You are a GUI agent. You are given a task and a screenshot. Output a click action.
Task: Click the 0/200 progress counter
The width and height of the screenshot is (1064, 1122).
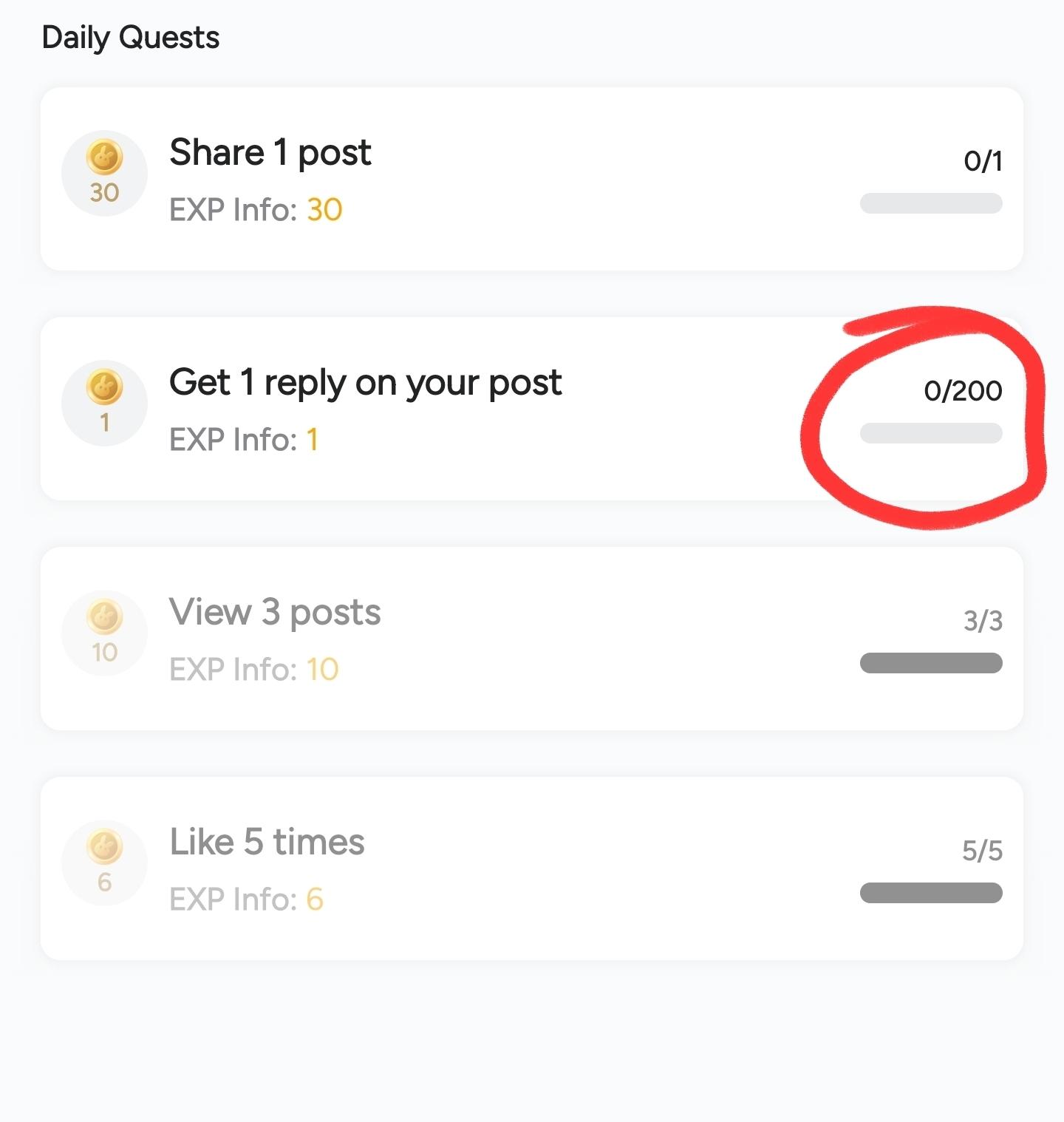click(963, 391)
